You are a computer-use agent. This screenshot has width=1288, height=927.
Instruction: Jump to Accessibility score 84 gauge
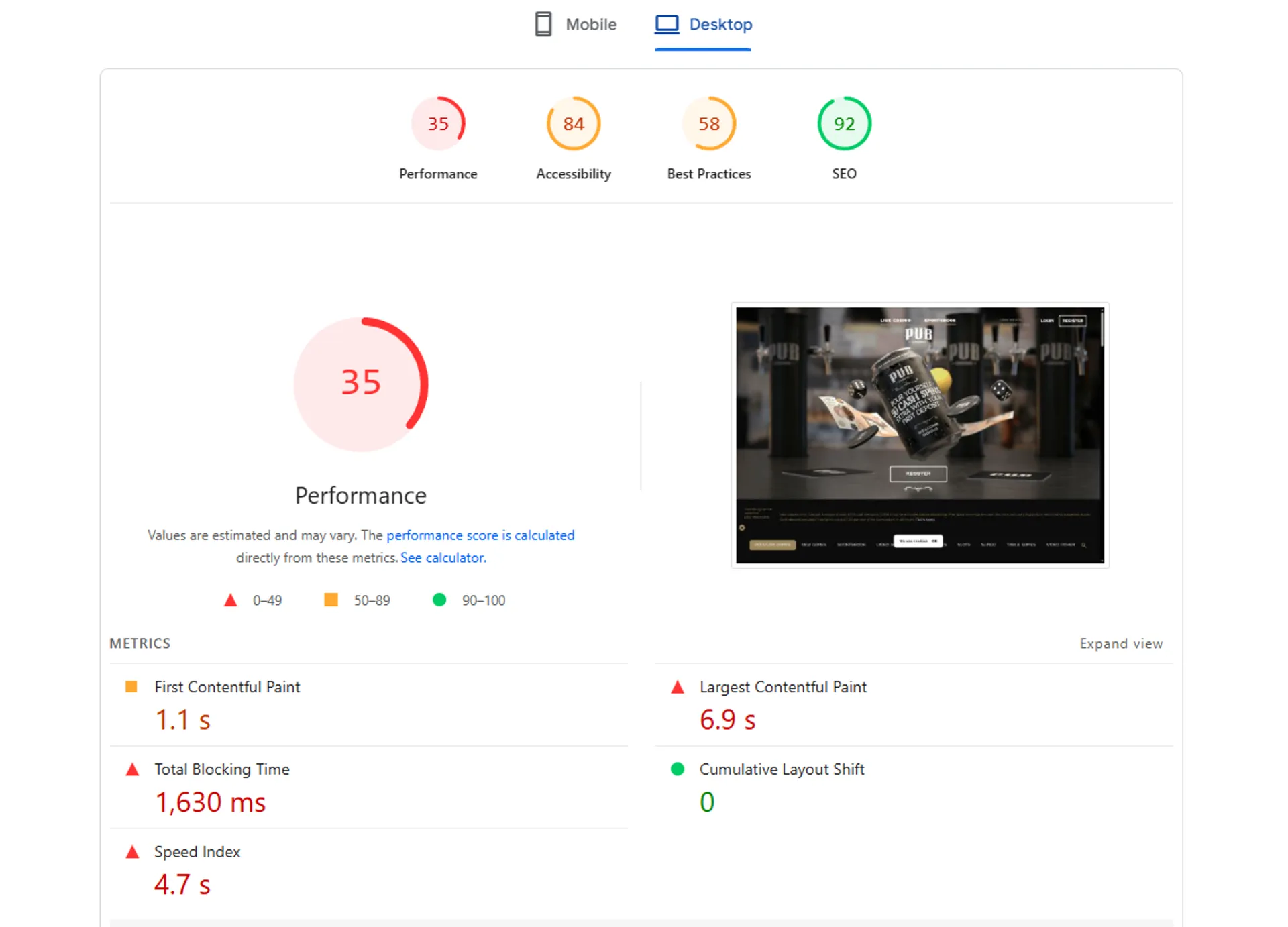tap(574, 124)
